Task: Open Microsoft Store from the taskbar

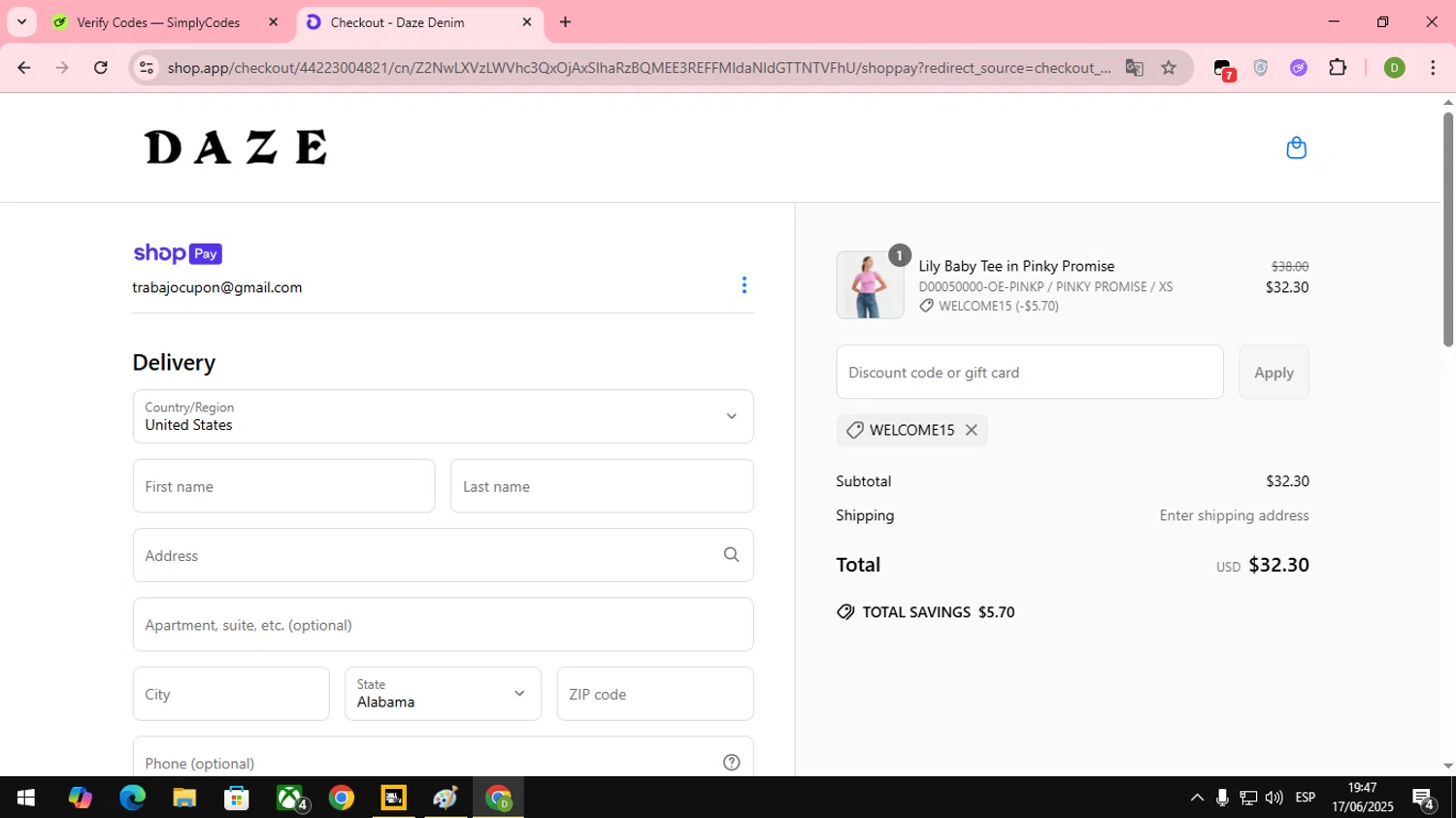Action: 237,798
